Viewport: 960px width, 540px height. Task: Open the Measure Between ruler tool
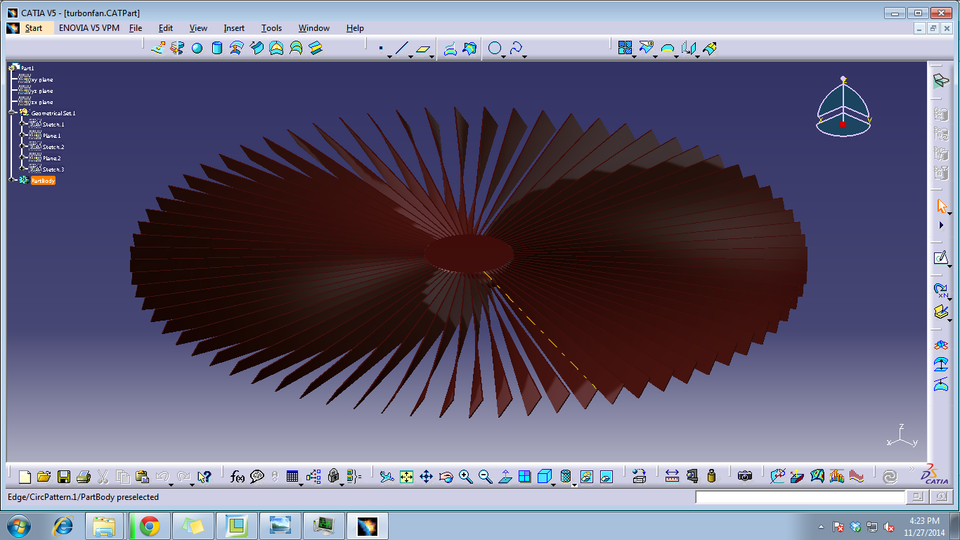[x=672, y=476]
